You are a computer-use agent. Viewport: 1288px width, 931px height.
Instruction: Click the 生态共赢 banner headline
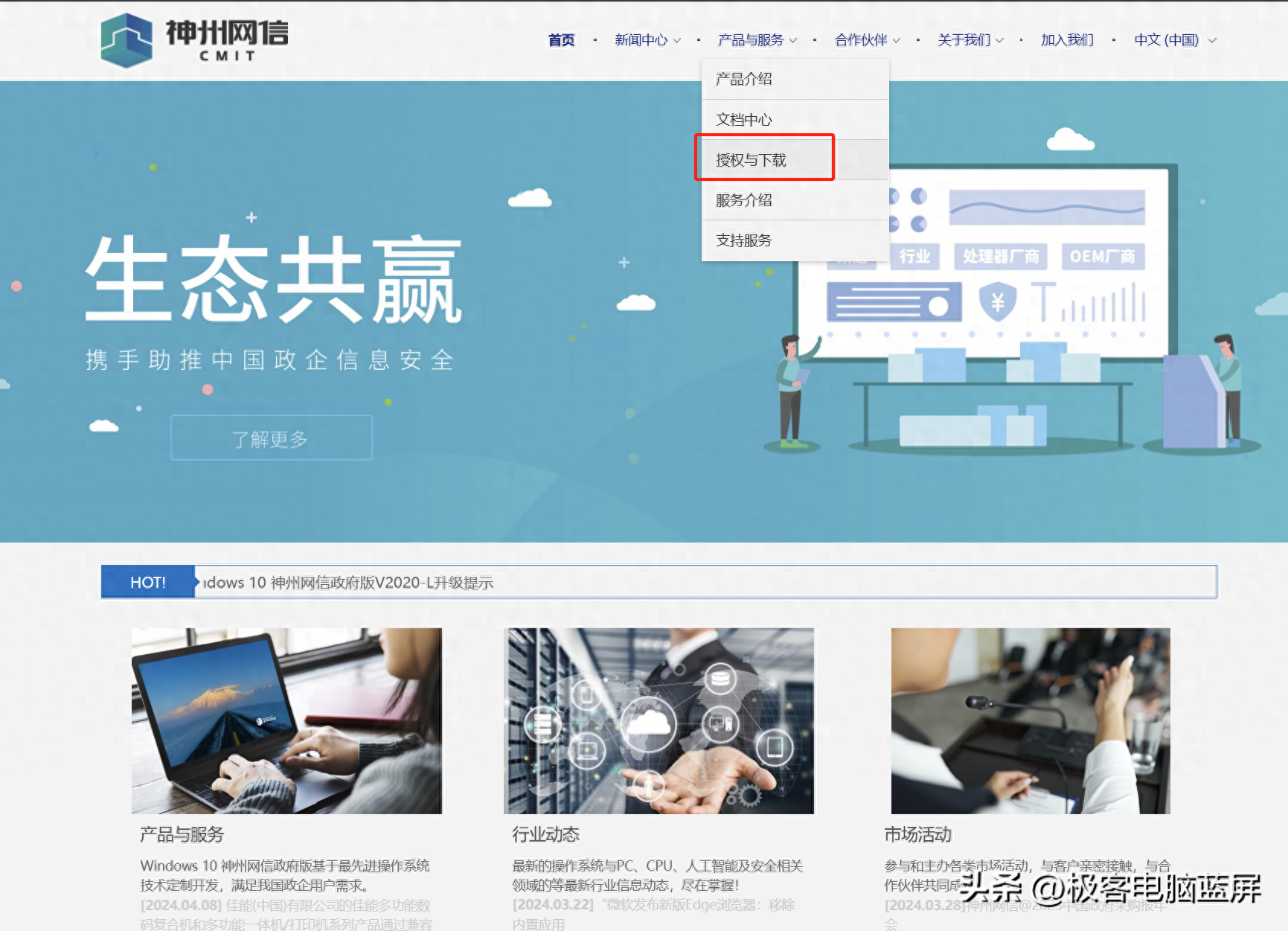(x=274, y=279)
